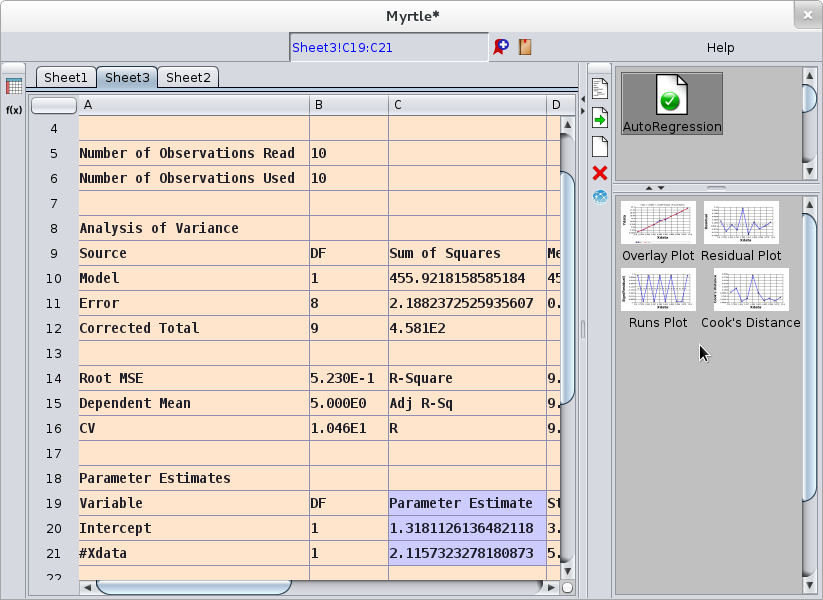Click the down arrow of the spreadsheet scrollbar
The image size is (823, 600).
567,572
